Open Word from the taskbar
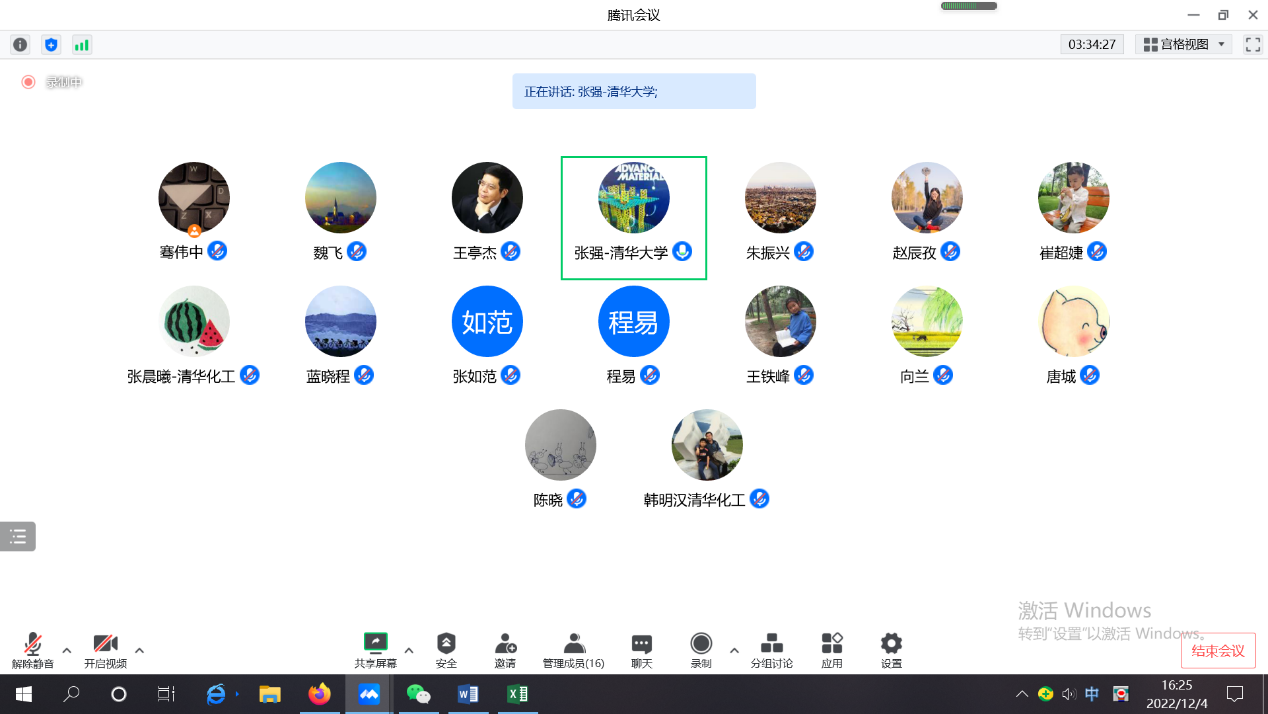The image size is (1268, 714). click(467, 694)
